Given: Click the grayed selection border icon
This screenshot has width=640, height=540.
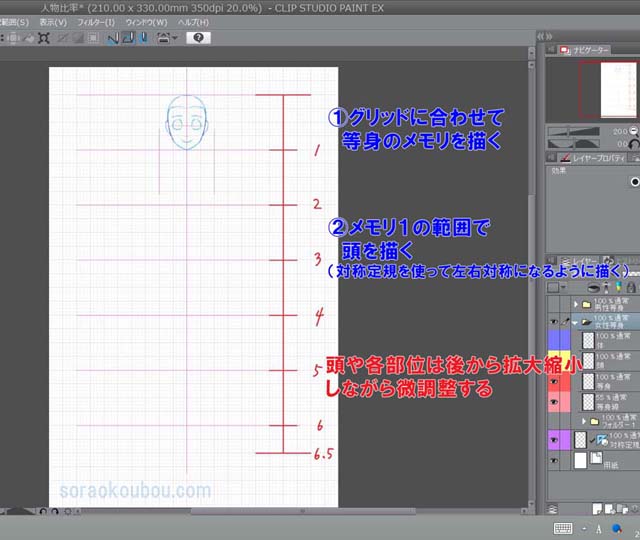Looking at the screenshot, I should [x=93, y=38].
